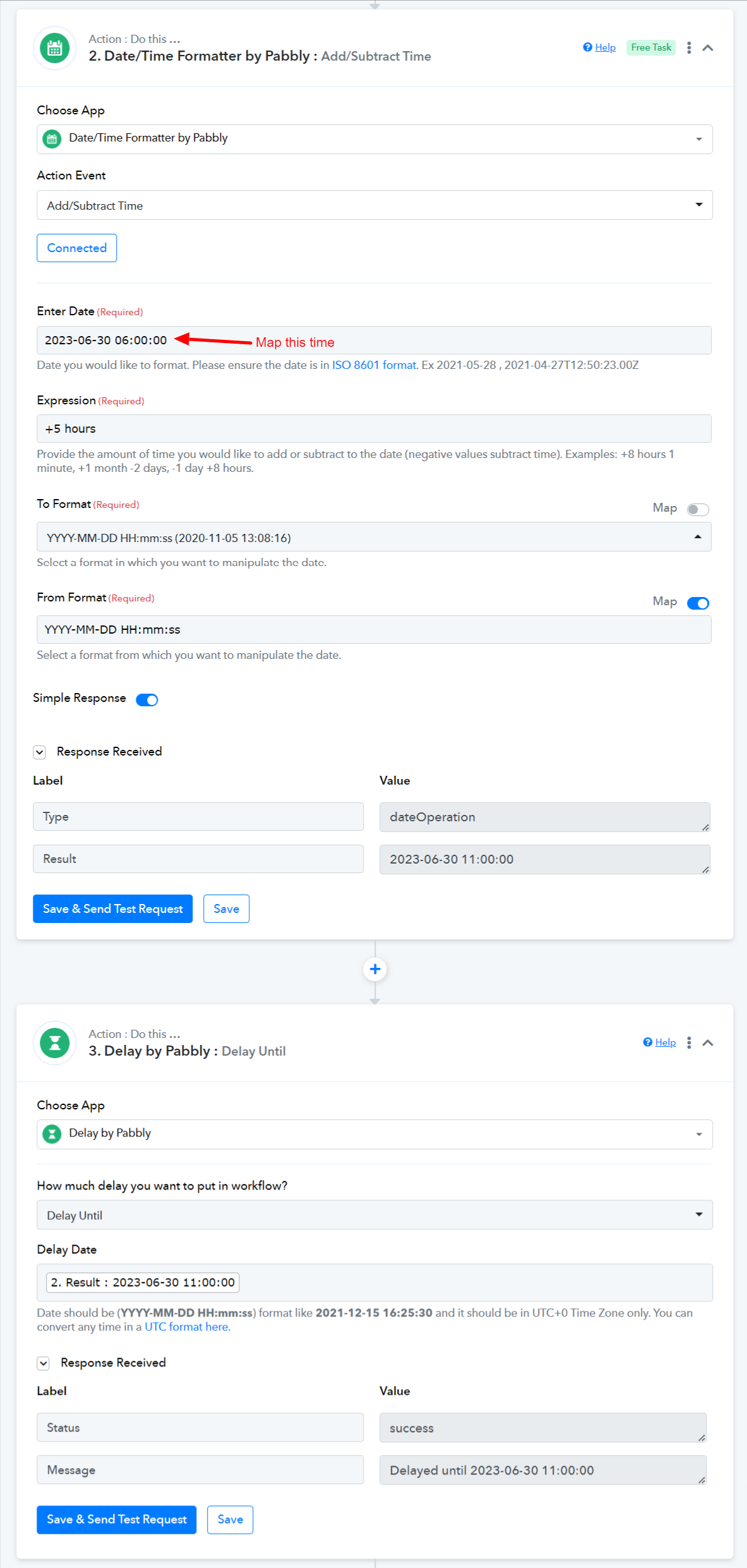Open Help link for Delay step

[664, 1042]
